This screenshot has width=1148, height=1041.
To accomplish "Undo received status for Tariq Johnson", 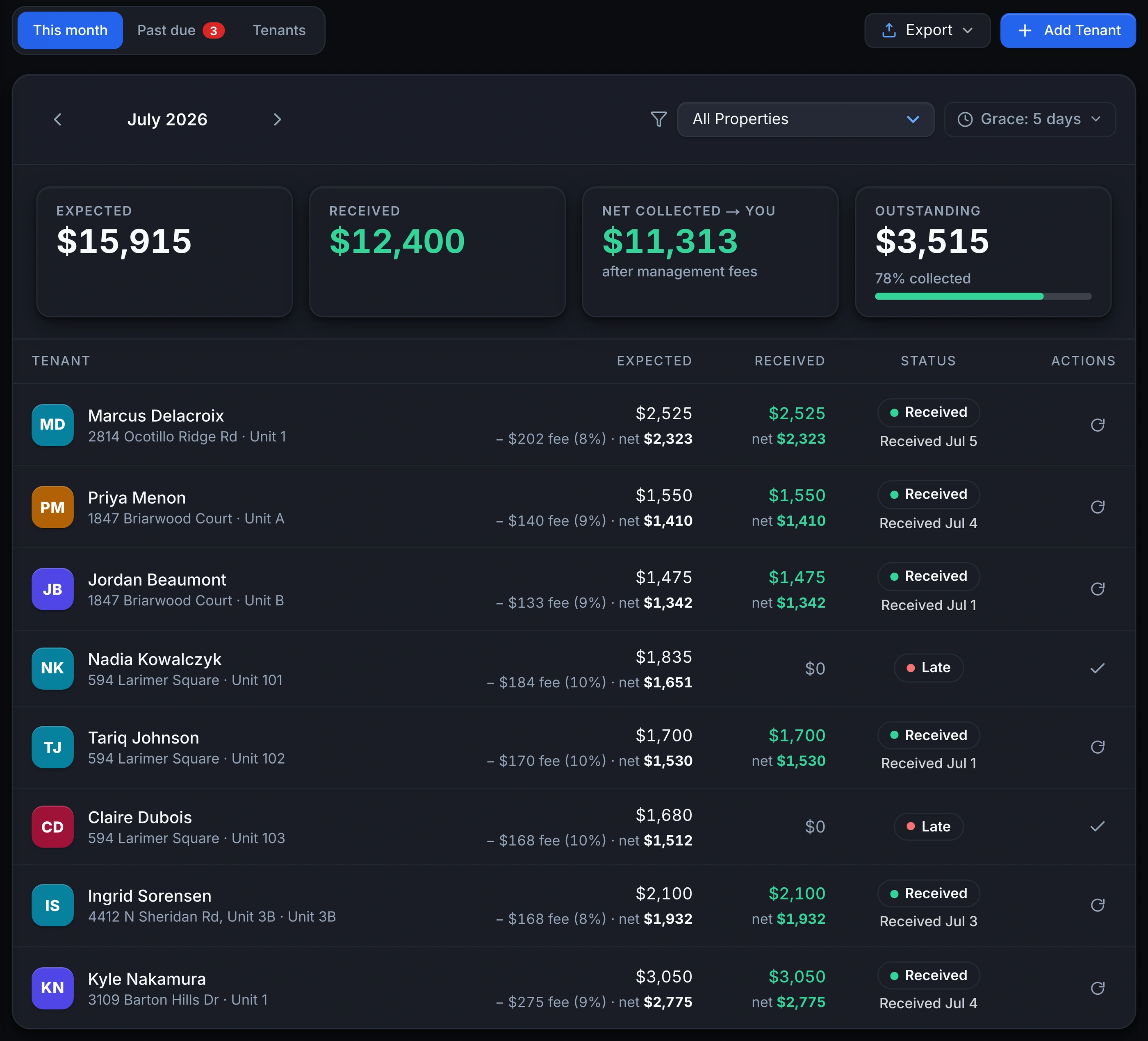I will point(1097,747).
